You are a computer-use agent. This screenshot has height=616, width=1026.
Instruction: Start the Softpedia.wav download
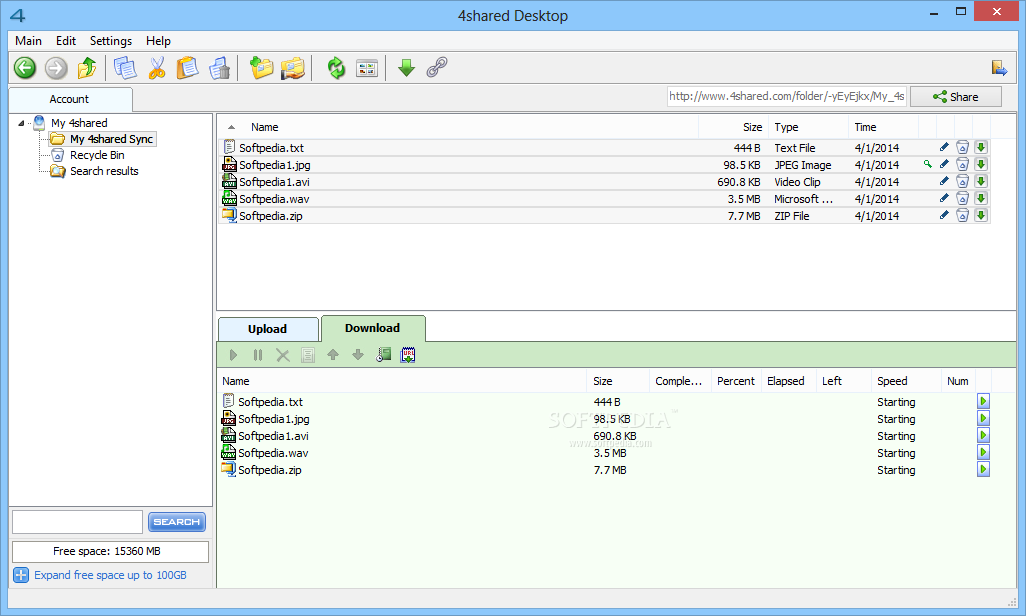click(x=983, y=452)
